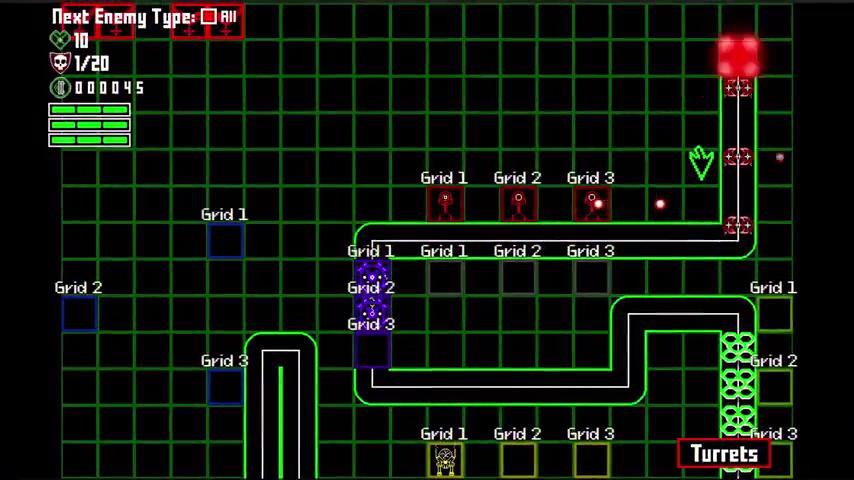
Task: Click the yellow robot turret in Grid 1
Action: [445, 460]
